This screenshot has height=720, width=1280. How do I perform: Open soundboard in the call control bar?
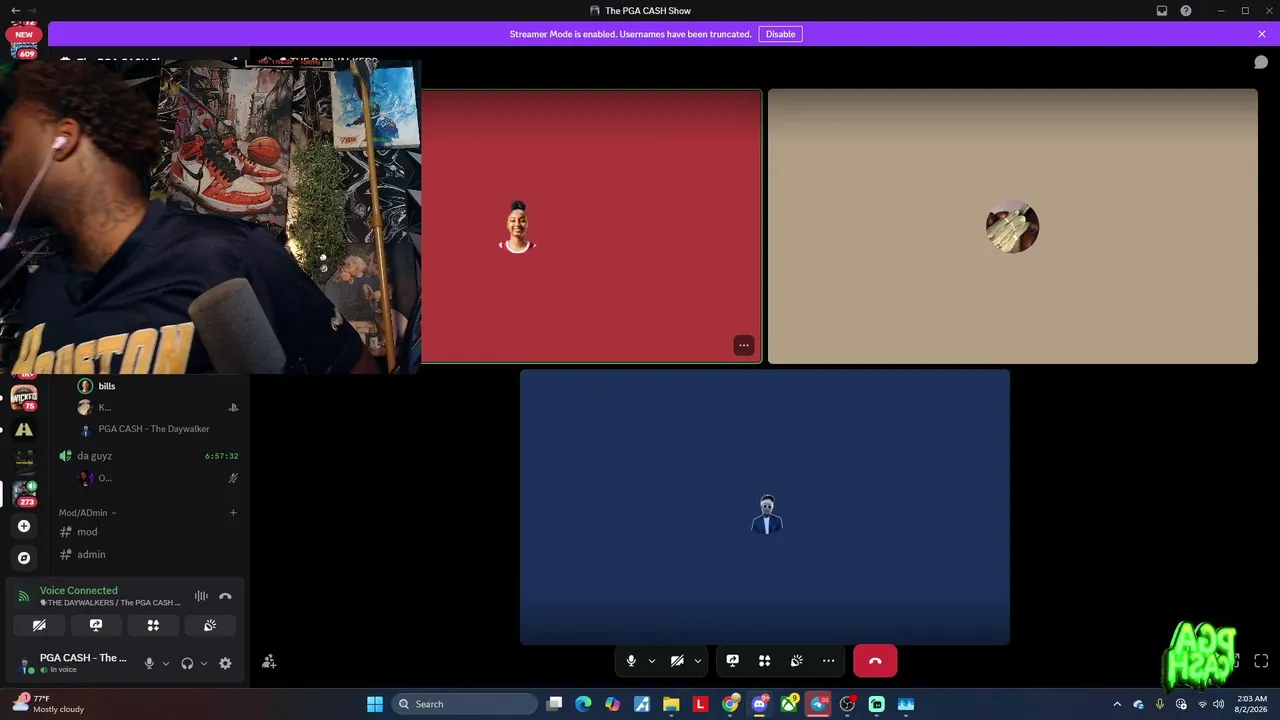tap(797, 661)
